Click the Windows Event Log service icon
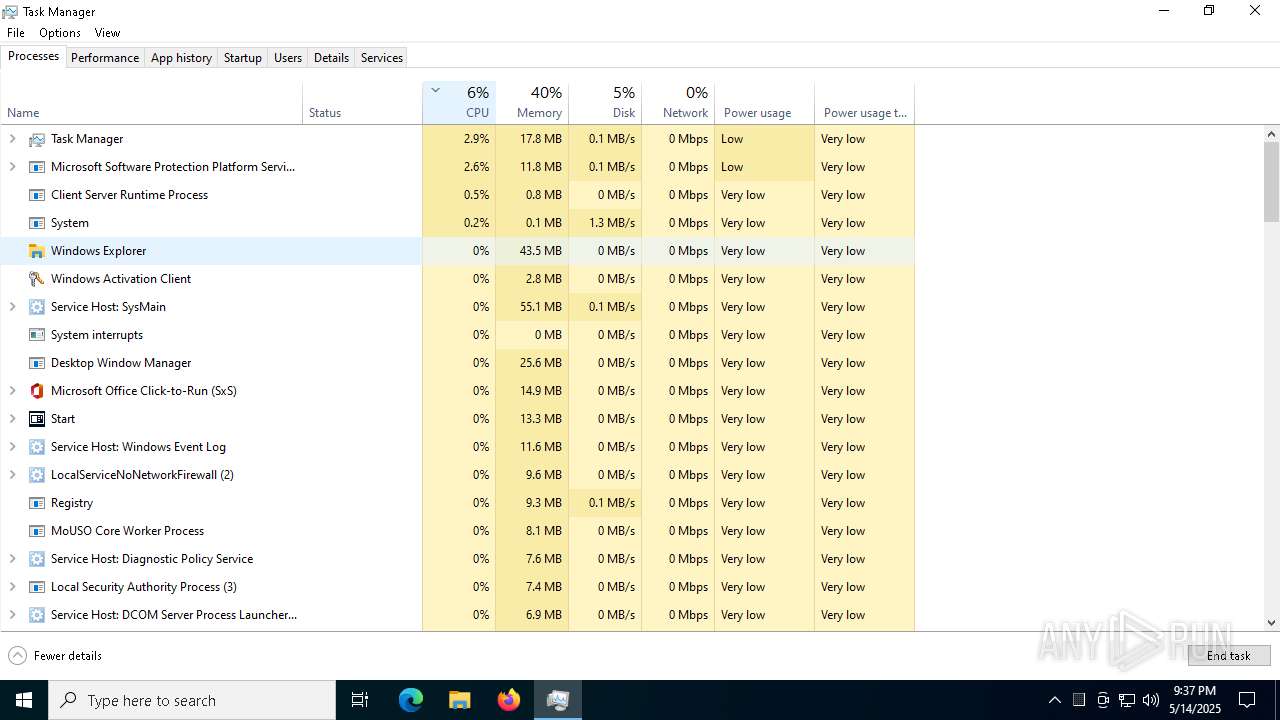Screen dimensions: 1280x720 click(37, 447)
